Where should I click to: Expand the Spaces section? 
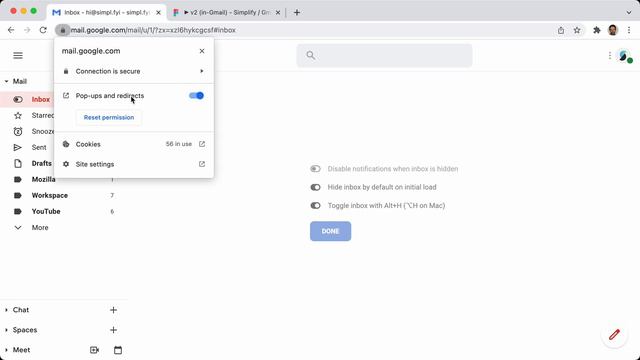(7, 330)
